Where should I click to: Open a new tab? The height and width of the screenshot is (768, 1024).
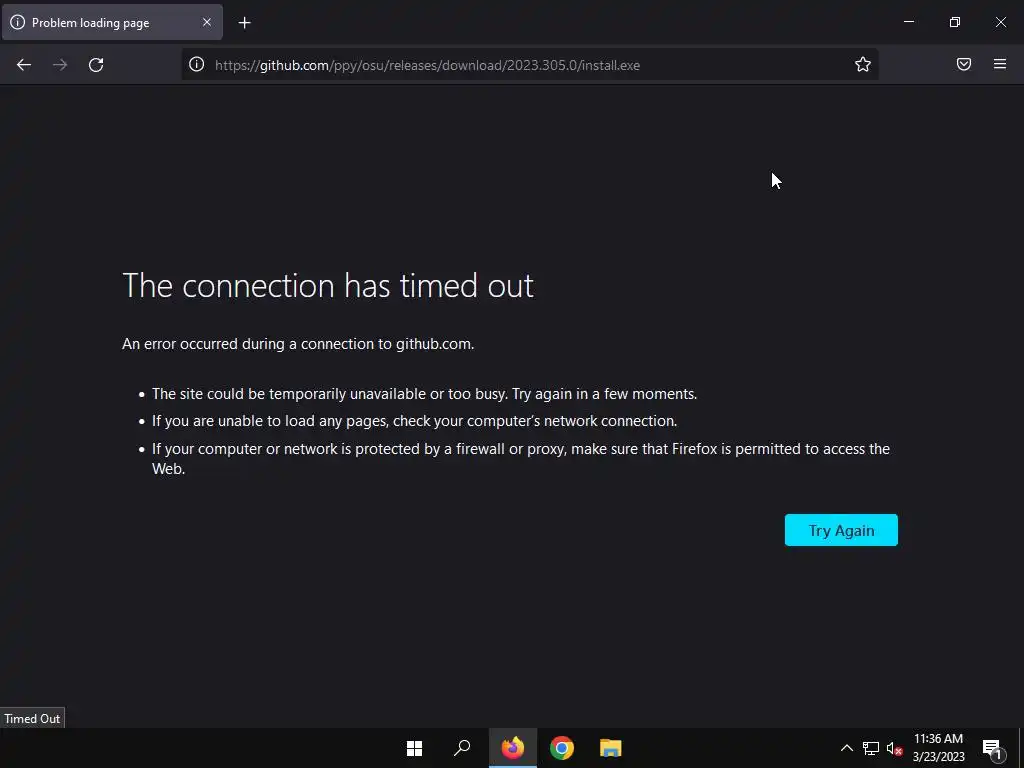(x=244, y=23)
